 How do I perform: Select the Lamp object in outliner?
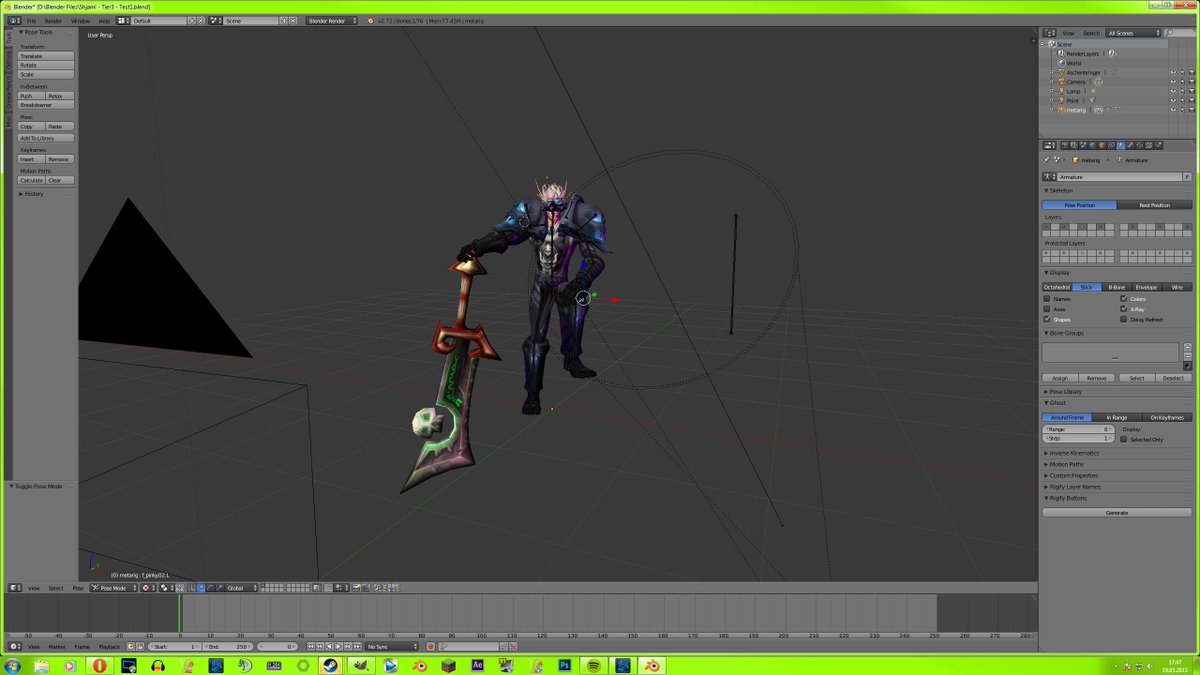[1073, 91]
